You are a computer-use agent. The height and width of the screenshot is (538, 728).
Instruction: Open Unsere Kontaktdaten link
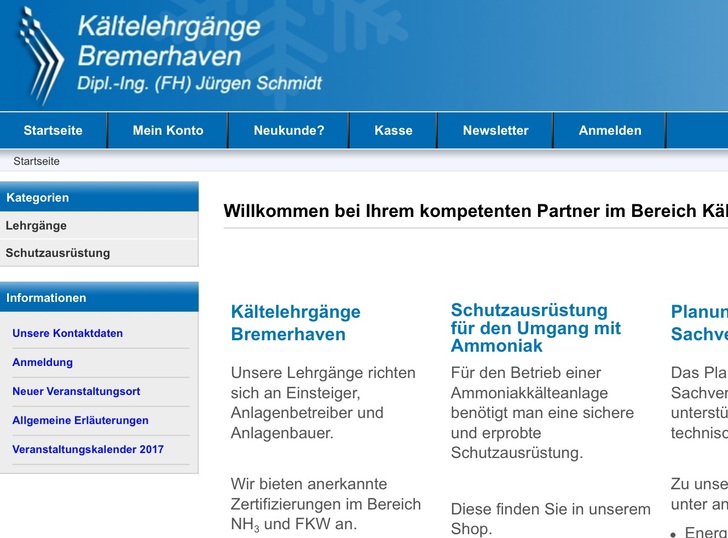pyautogui.click(x=68, y=333)
